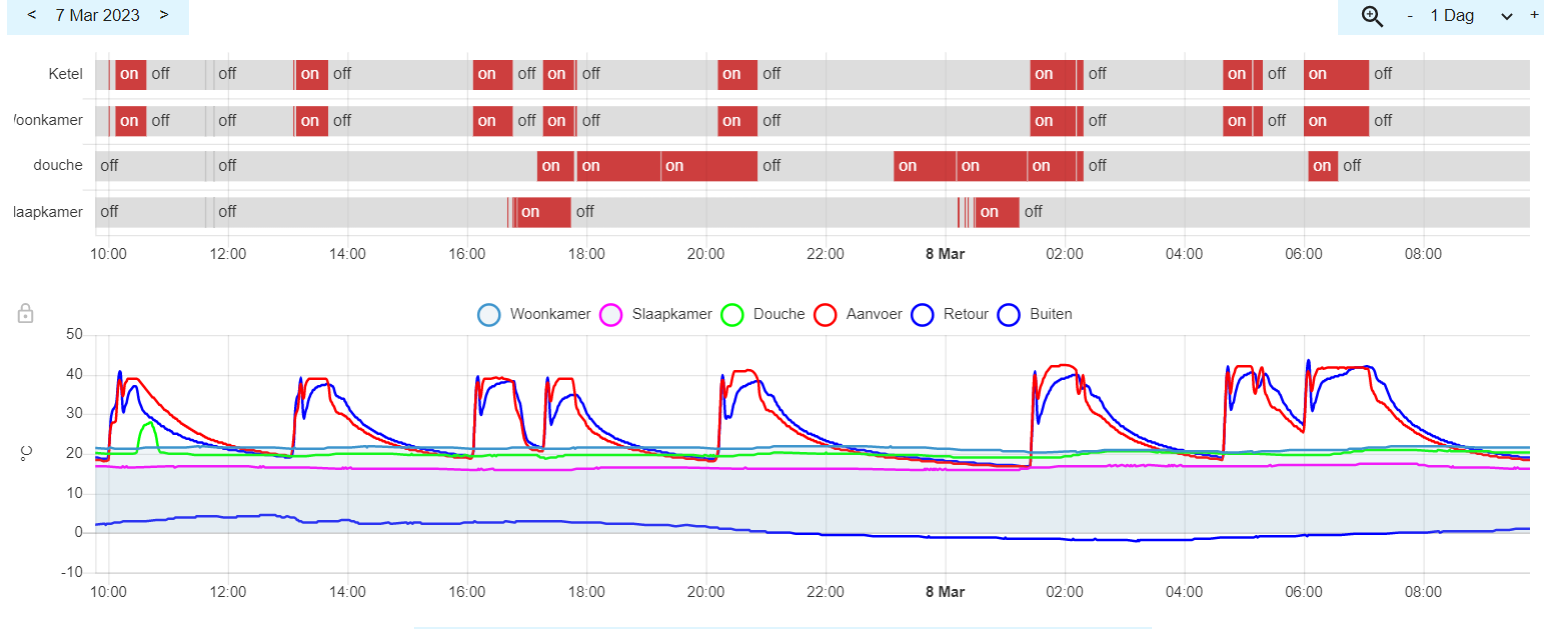Screen dimensions: 1544x629
Task: Click Slaapkamer on segment near 17:00
Action: tap(543, 212)
